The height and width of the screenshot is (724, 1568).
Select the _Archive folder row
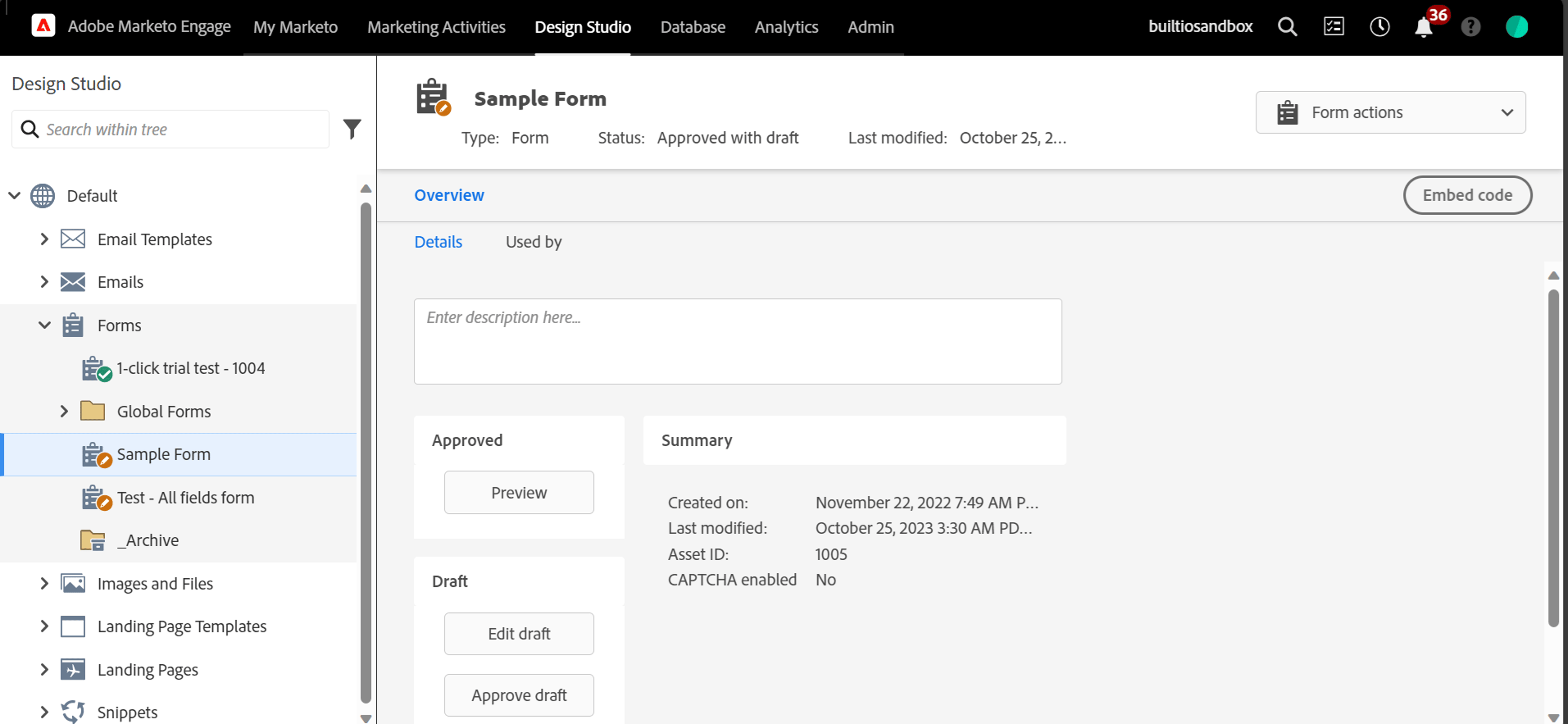(178, 540)
